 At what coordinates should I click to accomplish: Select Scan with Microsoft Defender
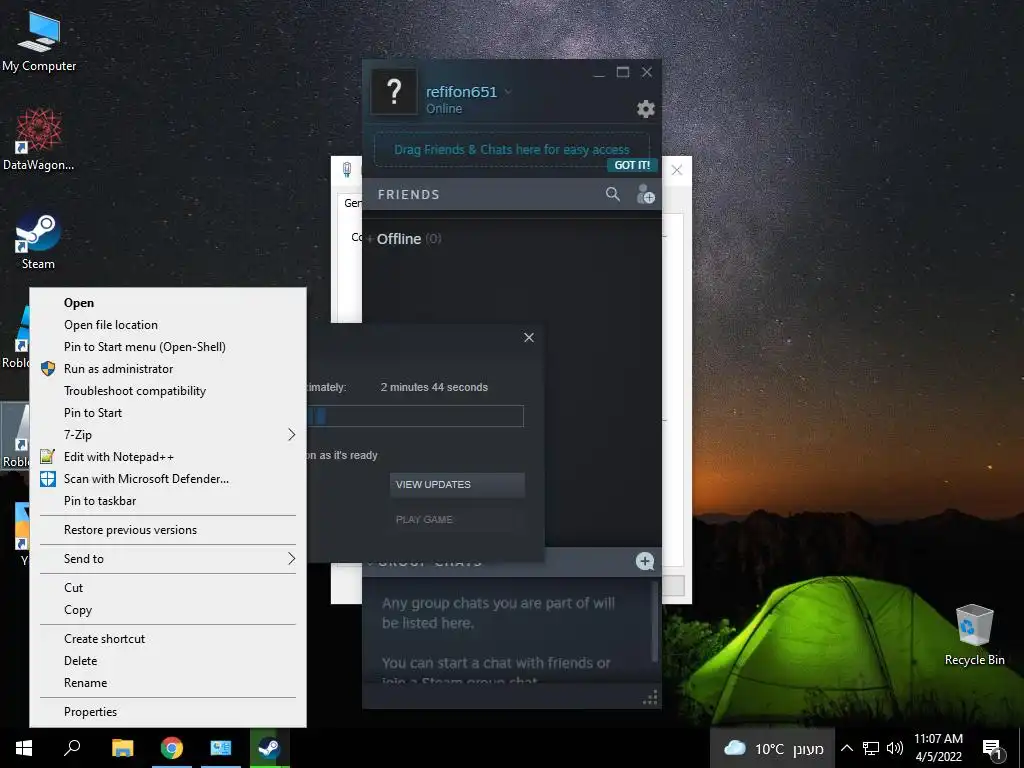click(x=168, y=479)
